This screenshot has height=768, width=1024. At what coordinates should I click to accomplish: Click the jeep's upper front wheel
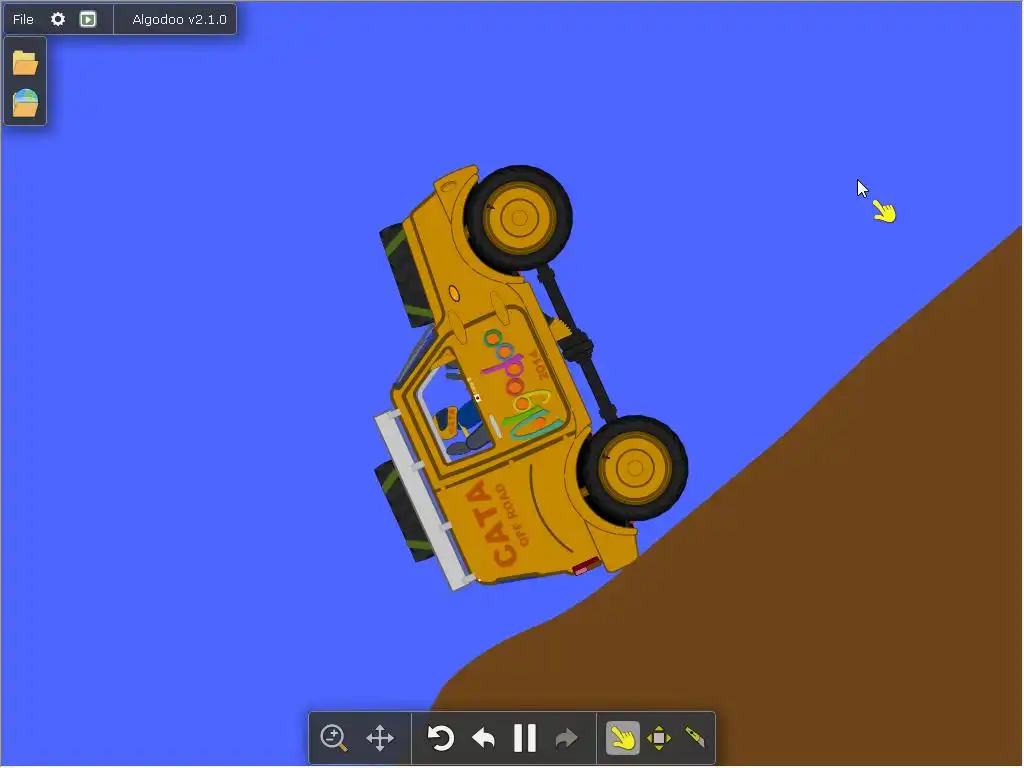coord(519,218)
